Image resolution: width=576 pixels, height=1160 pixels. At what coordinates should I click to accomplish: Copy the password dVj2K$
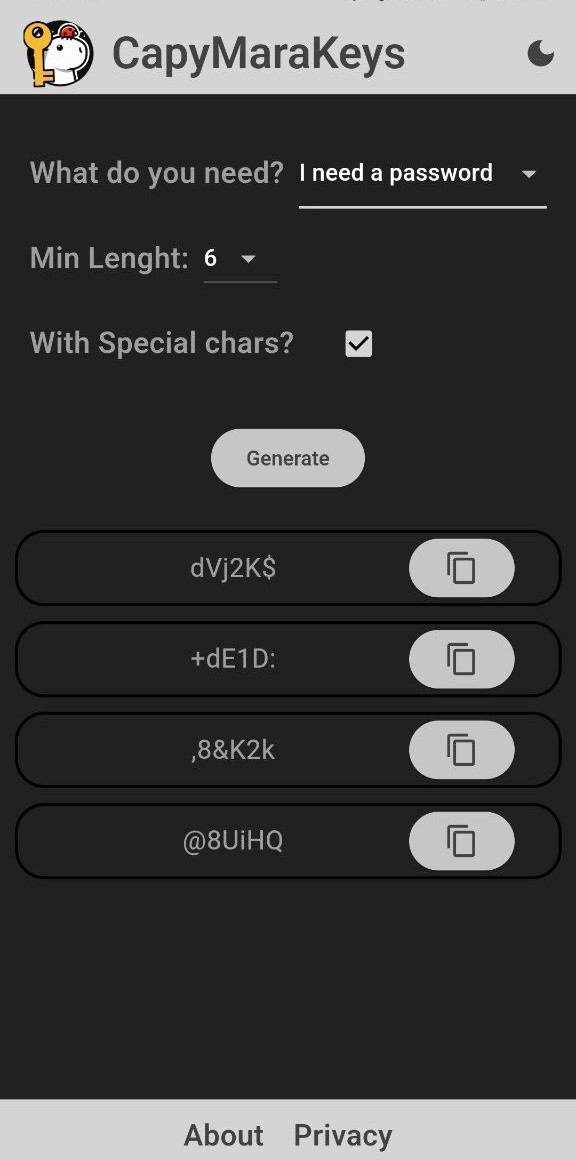tap(461, 568)
